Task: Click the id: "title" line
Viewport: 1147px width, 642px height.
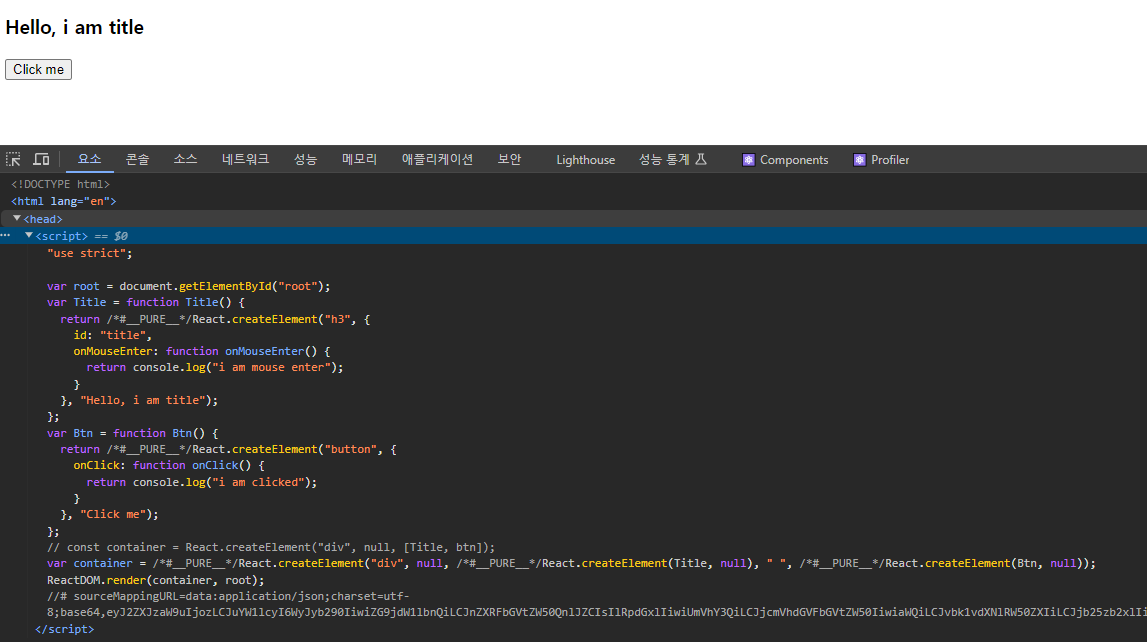Action: point(113,335)
